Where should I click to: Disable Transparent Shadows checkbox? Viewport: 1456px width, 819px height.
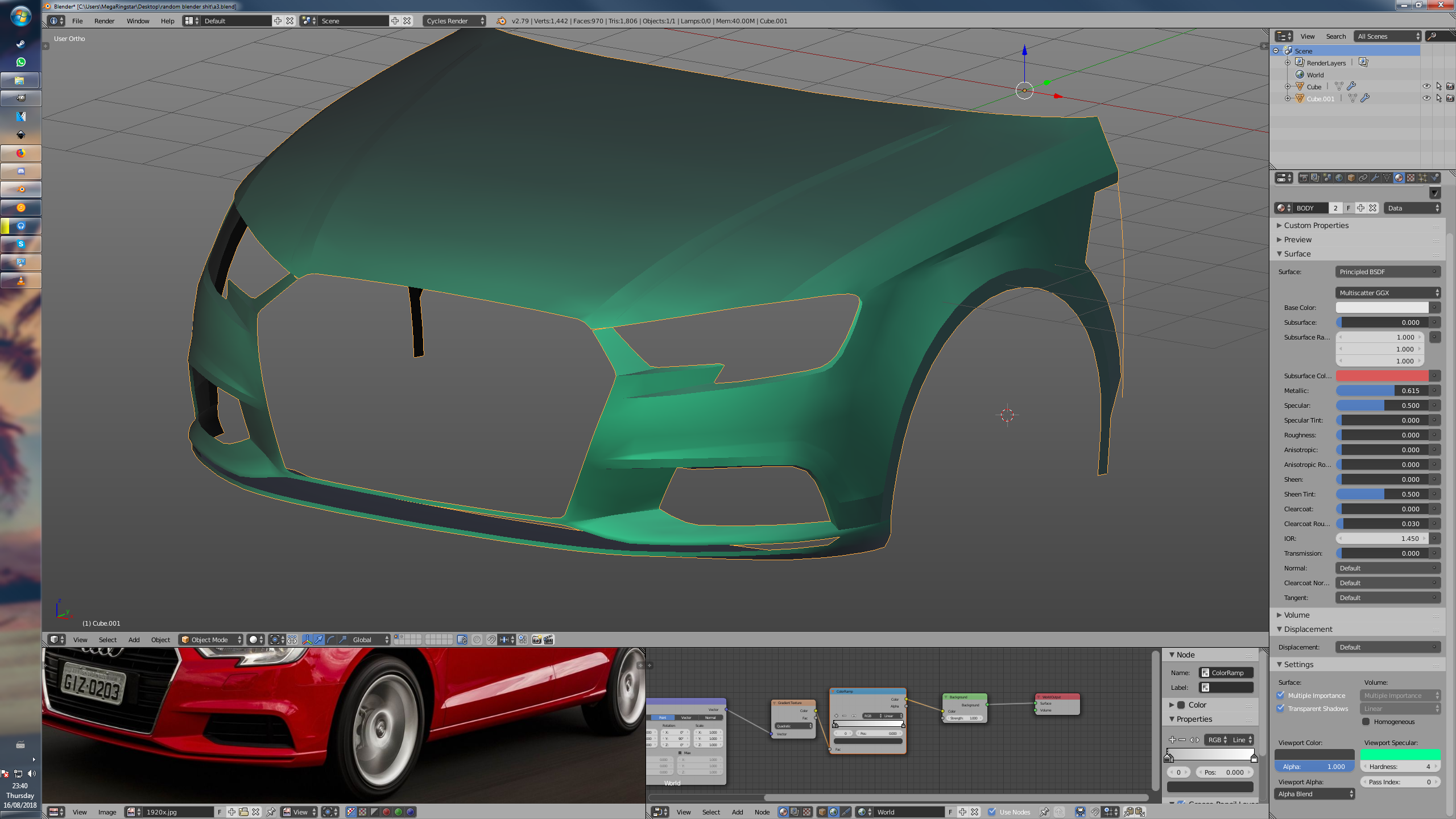click(1281, 708)
